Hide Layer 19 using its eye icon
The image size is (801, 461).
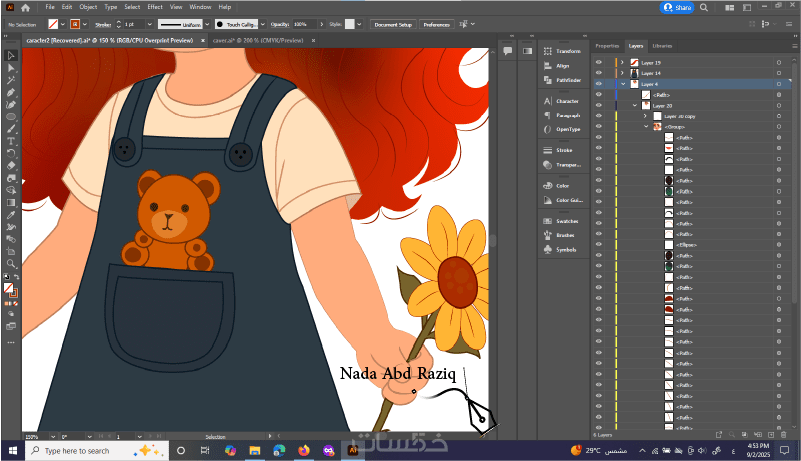[599, 62]
